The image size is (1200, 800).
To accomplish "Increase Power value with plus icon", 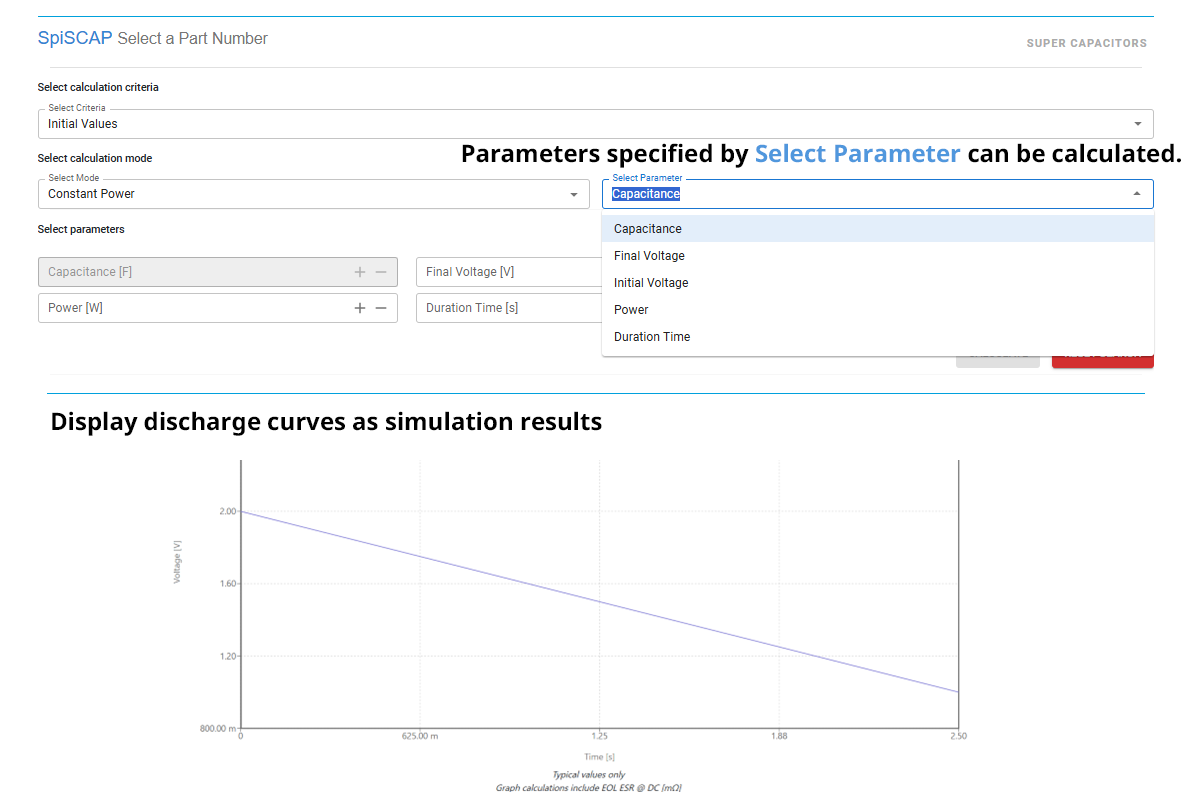I will tap(360, 308).
